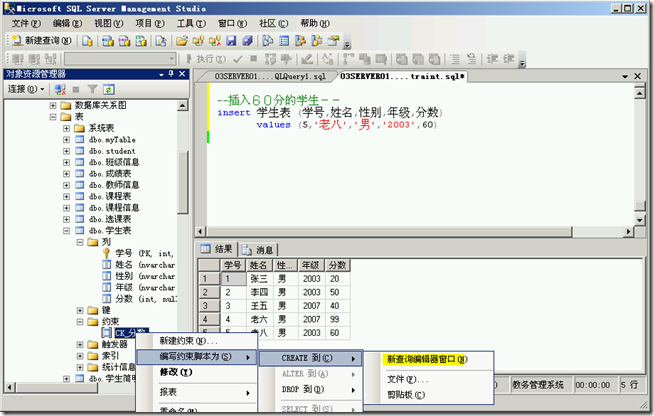Screen dimensions: 654x416
Task: Expand the 触发器 folder
Action: 80,344
